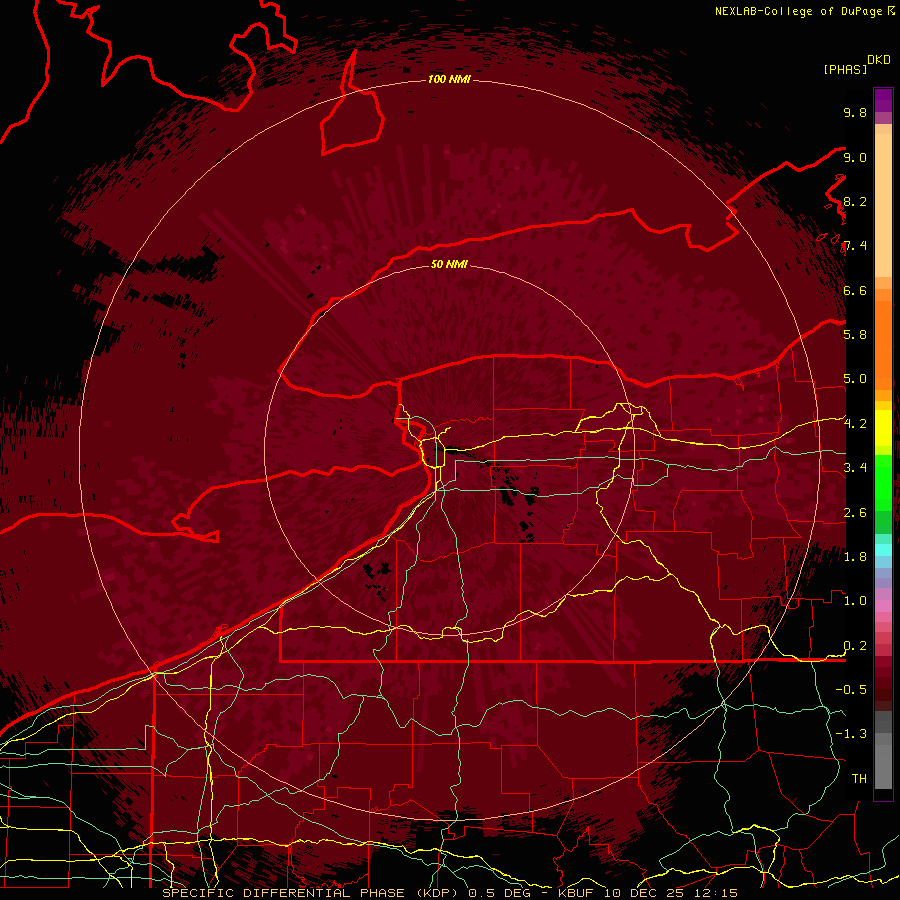Click the -0.5 legend value
Screen dimensions: 900x900
pos(851,689)
